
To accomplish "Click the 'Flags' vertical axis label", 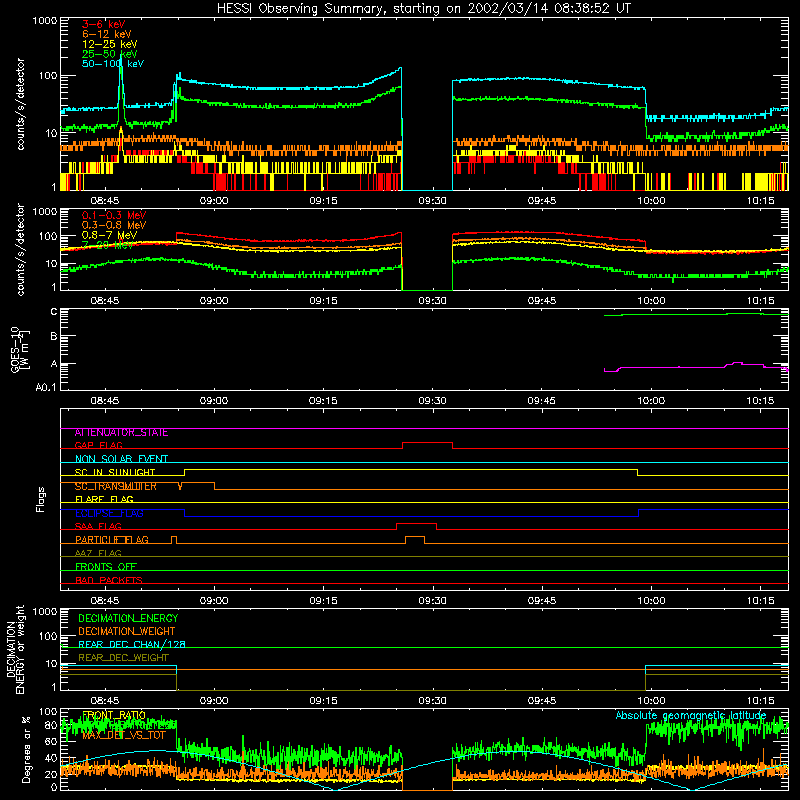I will click(x=40, y=499).
